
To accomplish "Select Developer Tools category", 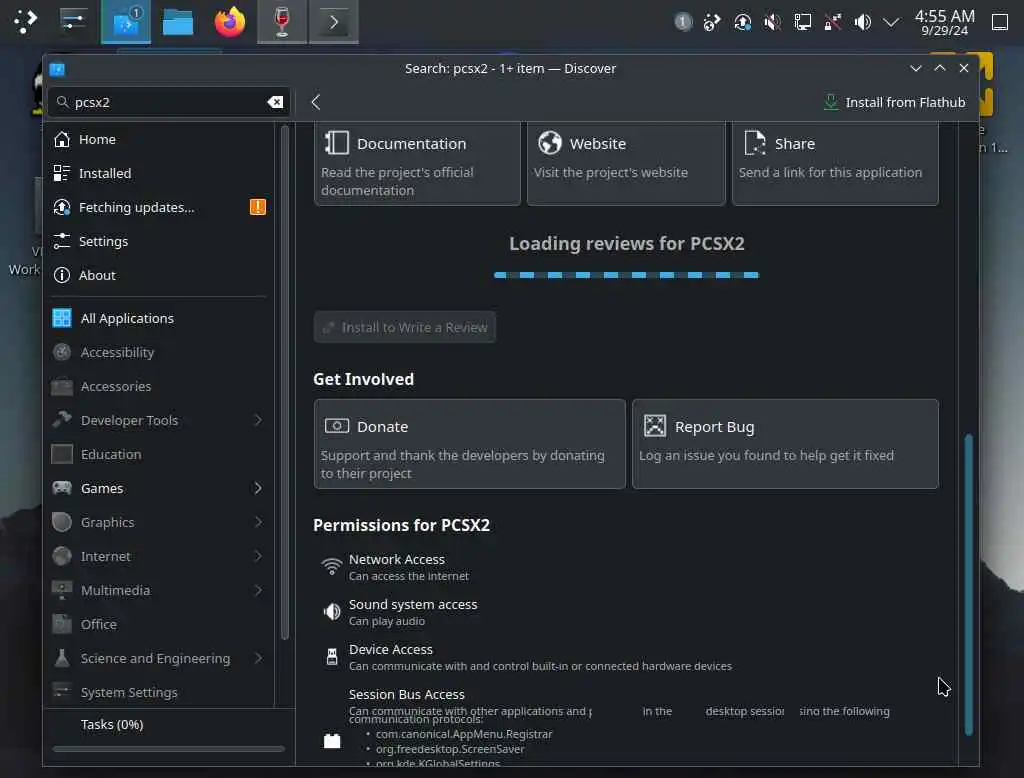I will [x=159, y=420].
